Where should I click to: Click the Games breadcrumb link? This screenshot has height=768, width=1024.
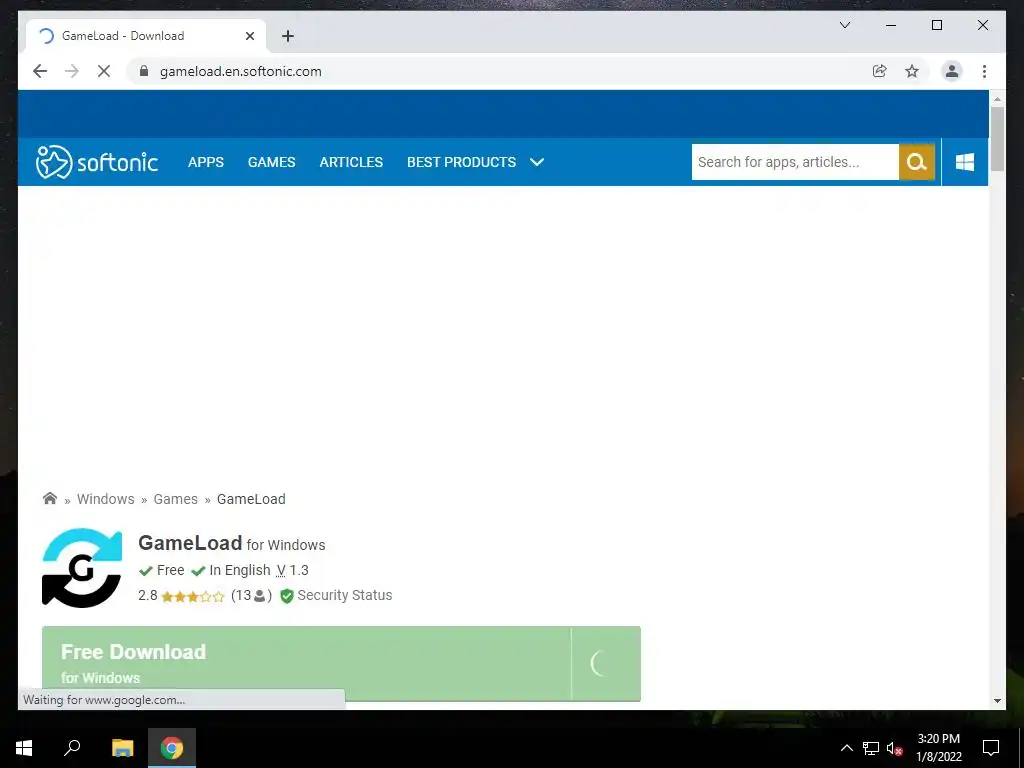(x=176, y=499)
